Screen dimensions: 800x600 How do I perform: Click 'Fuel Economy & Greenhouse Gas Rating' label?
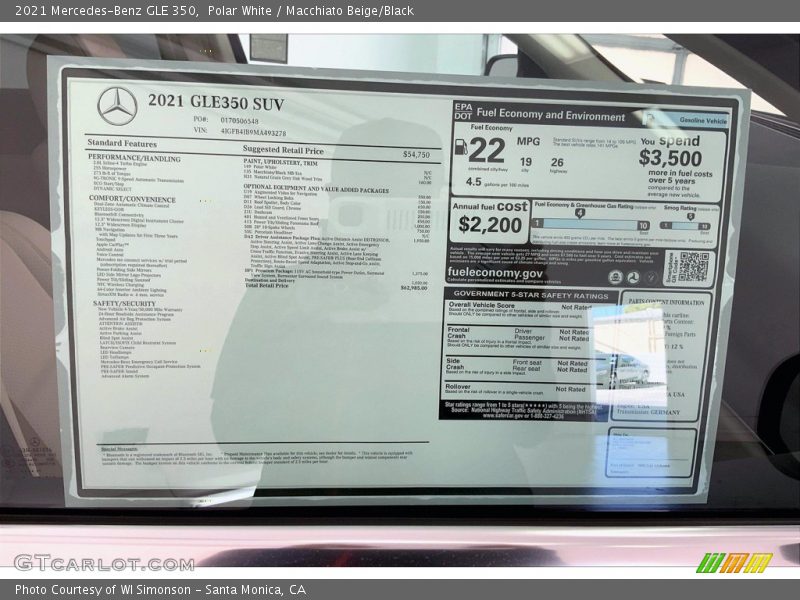(584, 206)
